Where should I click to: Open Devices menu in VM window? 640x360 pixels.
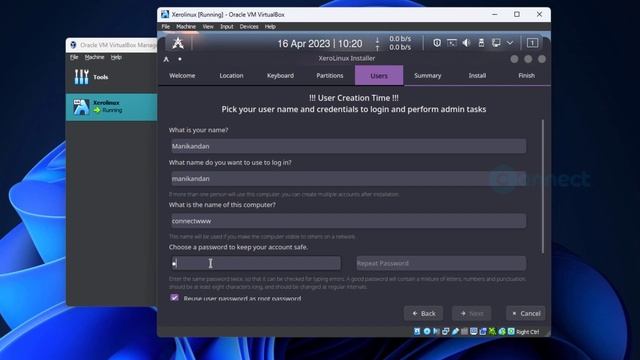249,27
